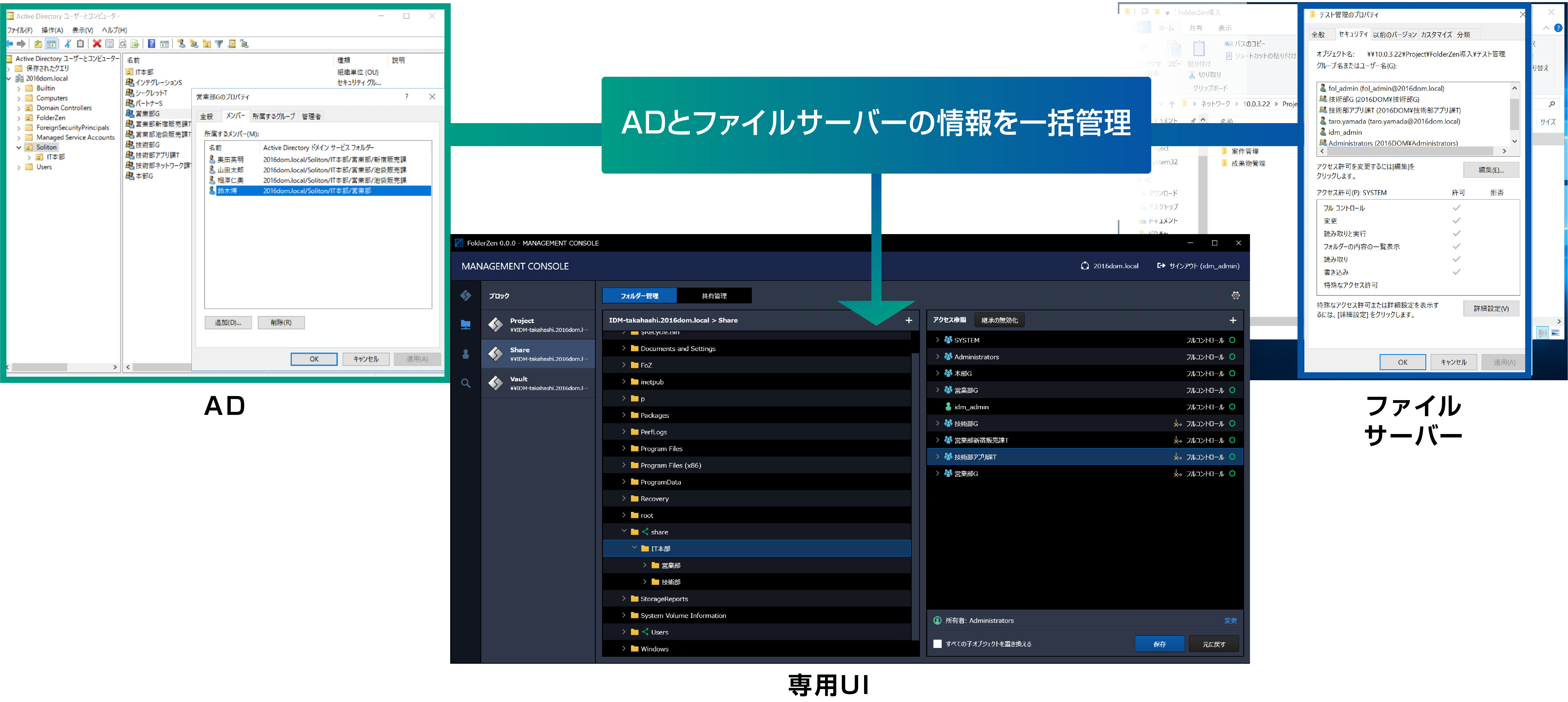Screen dimensions: 1568x702
Task: Click the new group icon in AD toolbar
Action: point(194,44)
